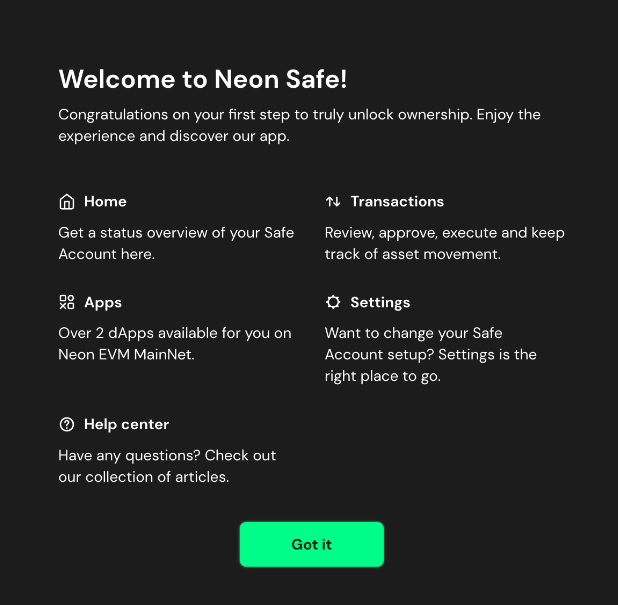Click the 'Neon EVM MainNet' network name
Viewport: 618px width, 605px height.
click(x=126, y=355)
